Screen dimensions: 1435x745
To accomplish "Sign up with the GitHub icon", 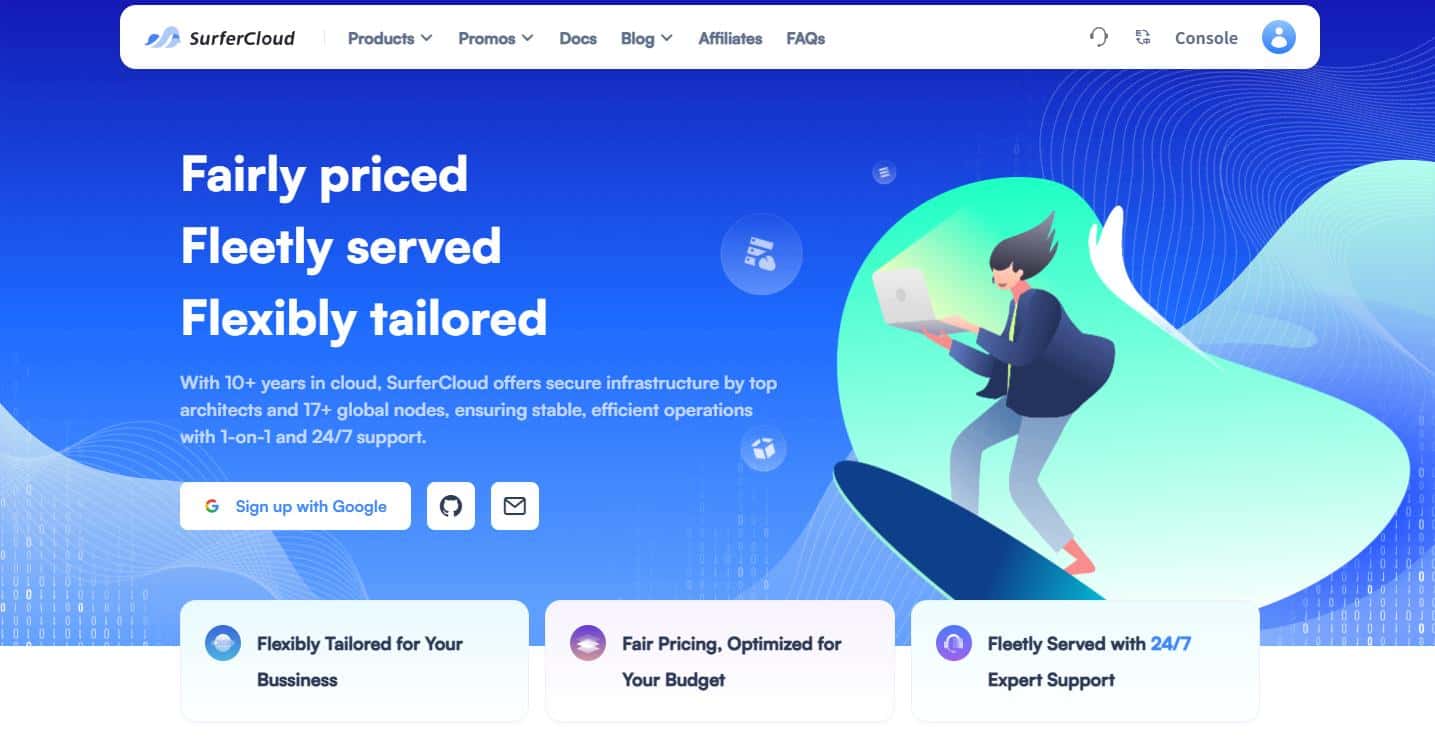I will click(x=451, y=506).
